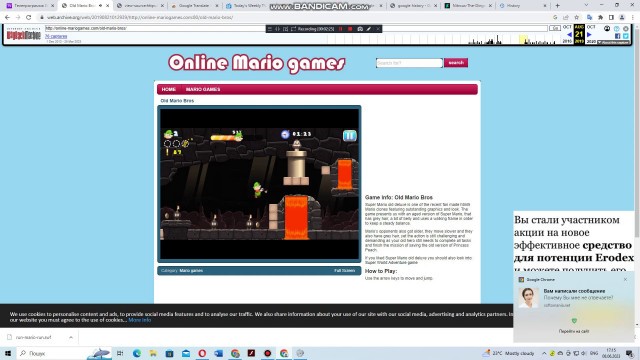This screenshot has height=360, width=640.
Task: Open the taskbar weather widget
Action: [x=509, y=353]
